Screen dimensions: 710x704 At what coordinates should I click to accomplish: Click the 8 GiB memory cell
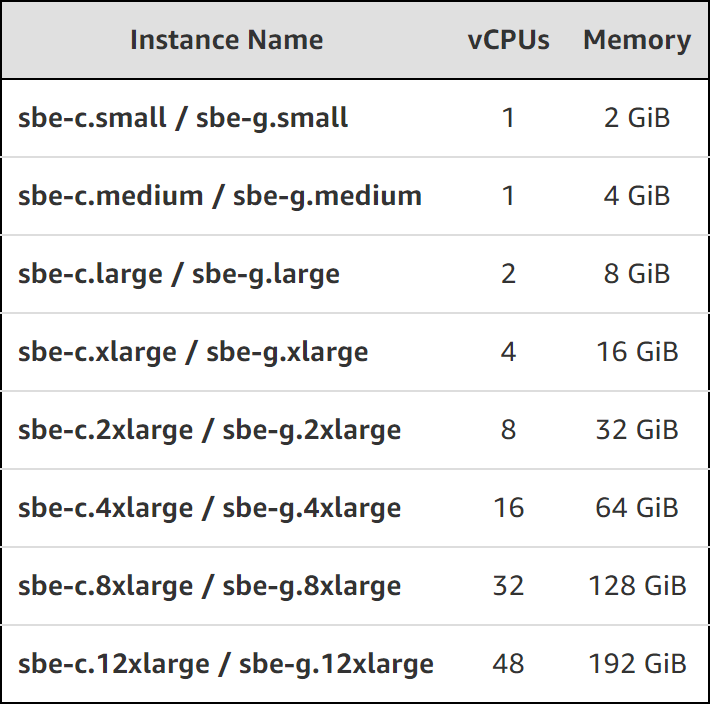637,274
